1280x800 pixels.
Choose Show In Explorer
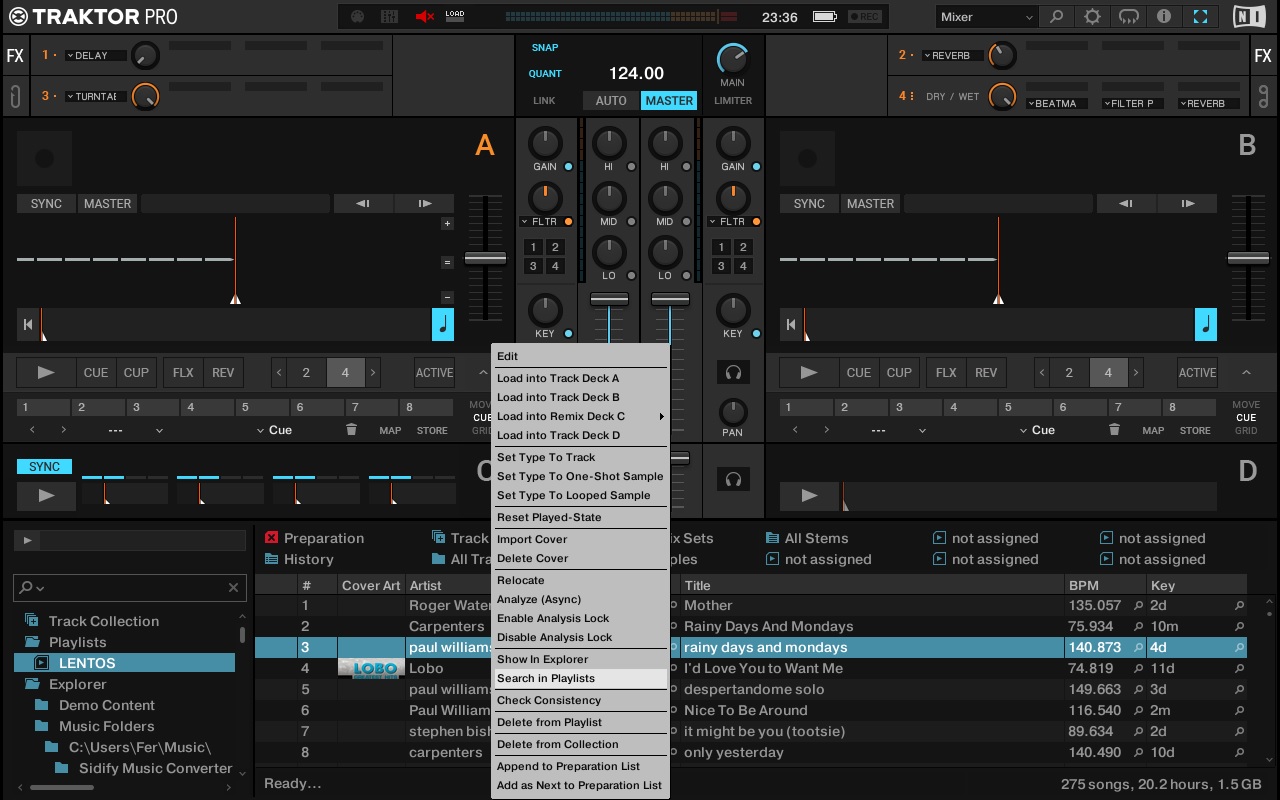pyautogui.click(x=580, y=659)
